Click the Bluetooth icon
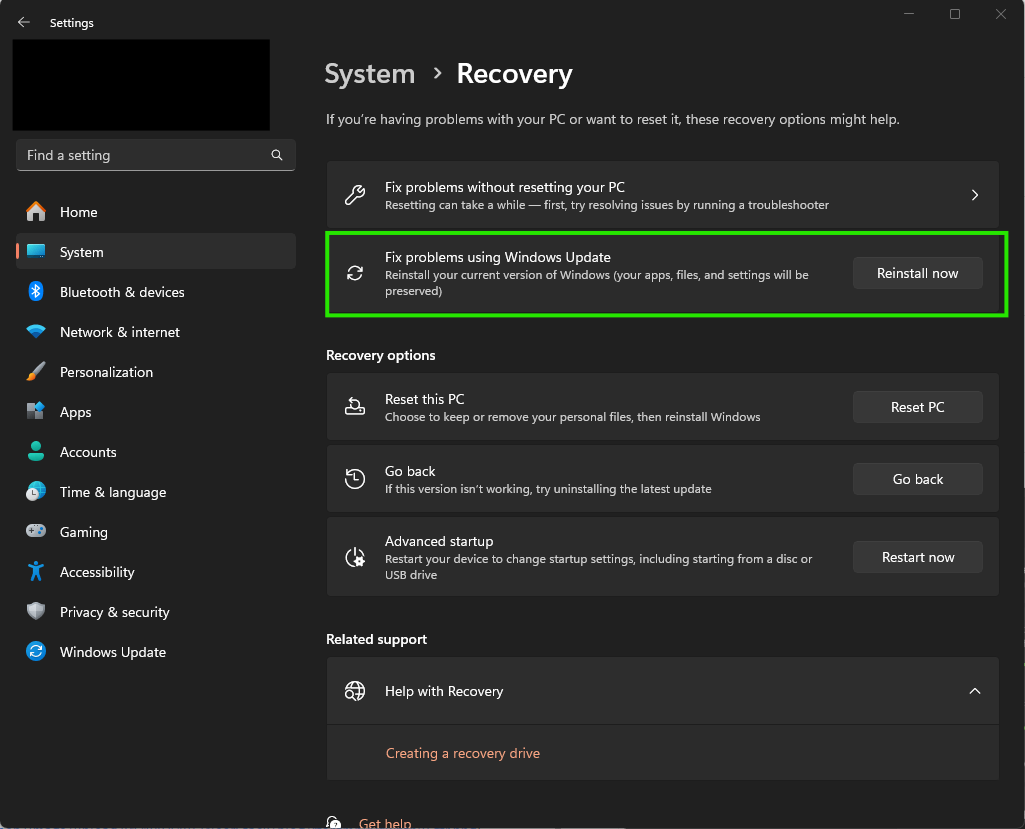This screenshot has height=829, width=1025. click(36, 292)
